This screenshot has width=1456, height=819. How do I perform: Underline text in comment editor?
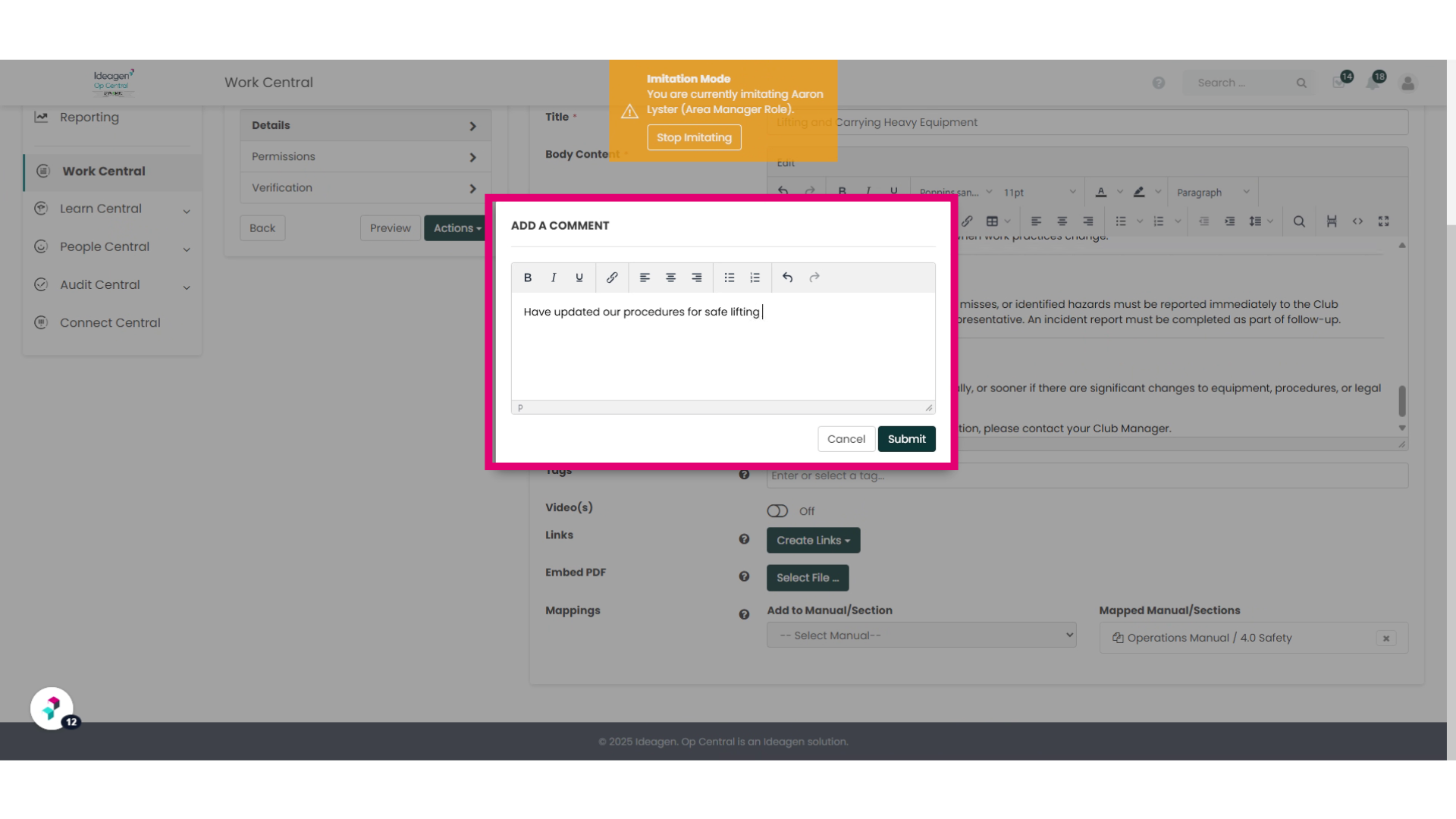(579, 278)
